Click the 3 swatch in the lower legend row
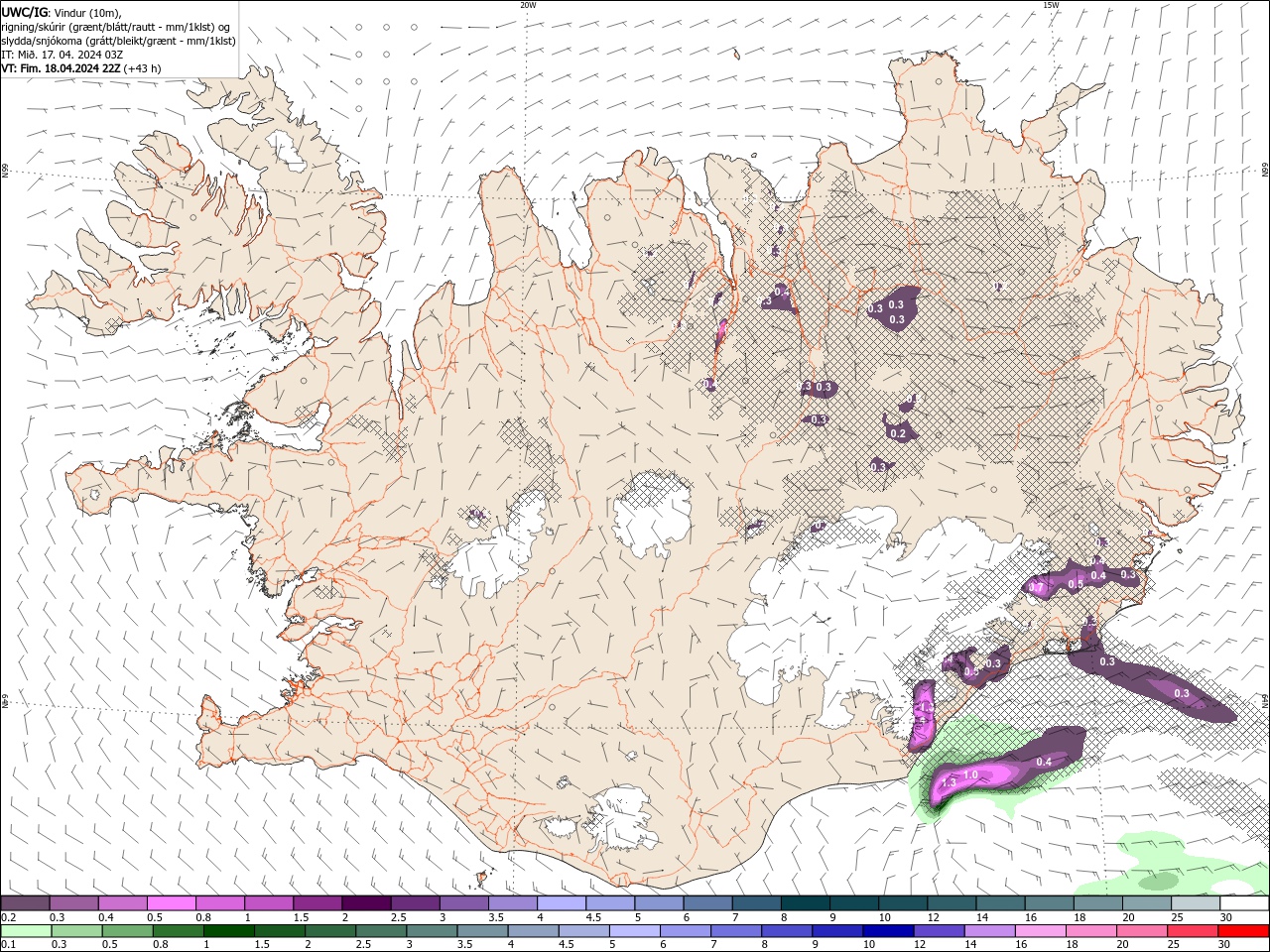Screen dimensions: 1270x952 [x=432, y=931]
